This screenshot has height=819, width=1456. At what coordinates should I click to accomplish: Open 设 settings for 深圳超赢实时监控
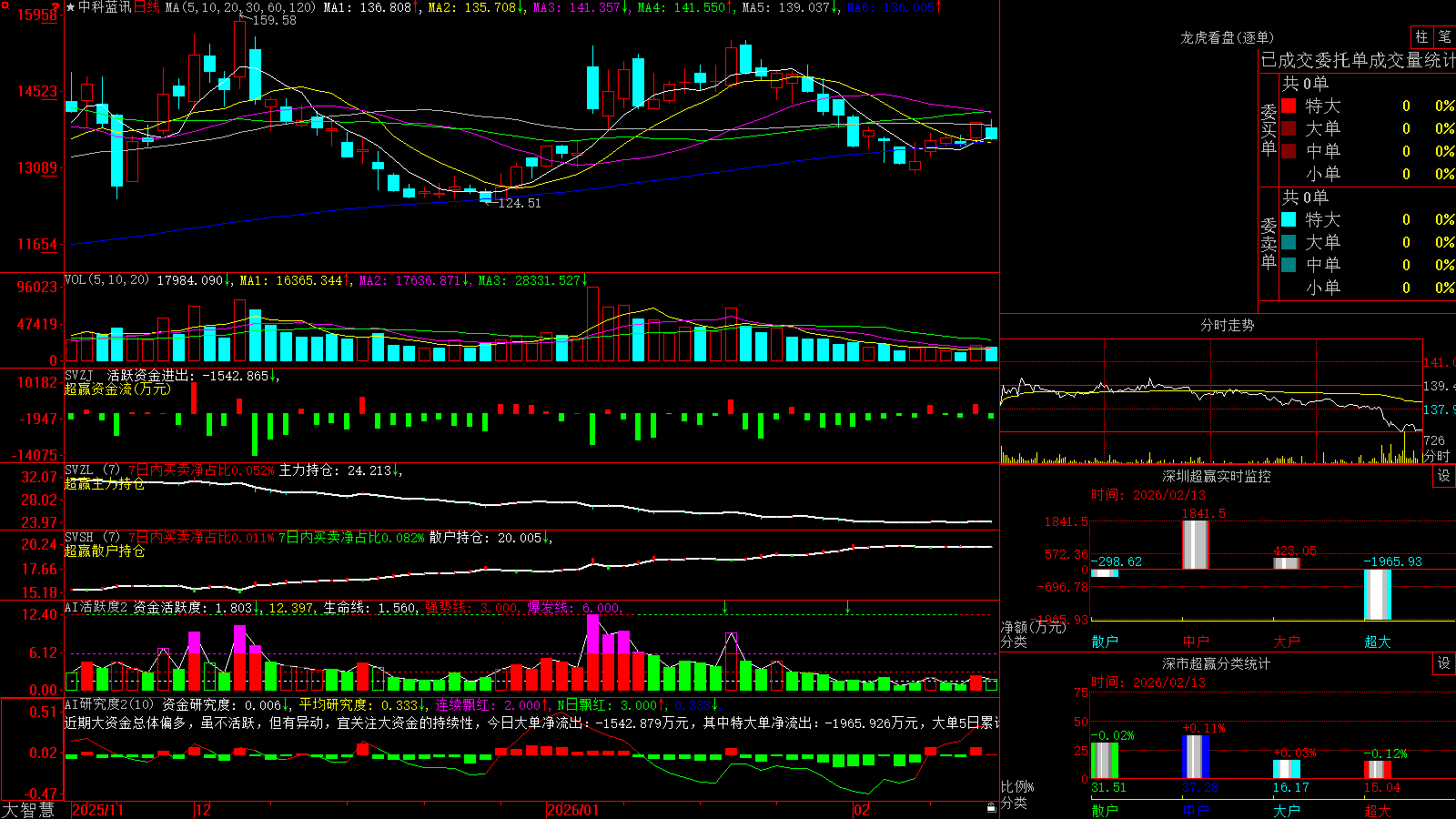pos(1444,476)
